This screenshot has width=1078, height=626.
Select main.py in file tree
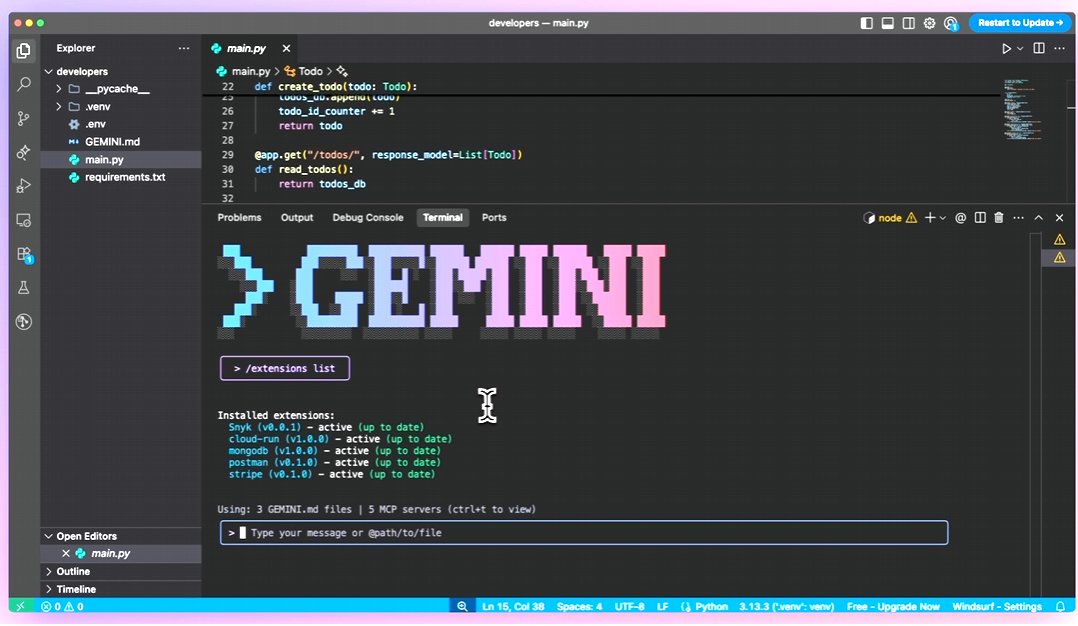click(x=121, y=159)
